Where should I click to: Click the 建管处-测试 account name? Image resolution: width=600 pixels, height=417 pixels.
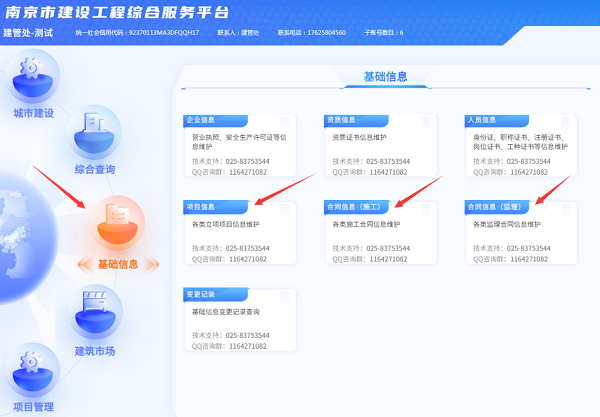pos(28,32)
